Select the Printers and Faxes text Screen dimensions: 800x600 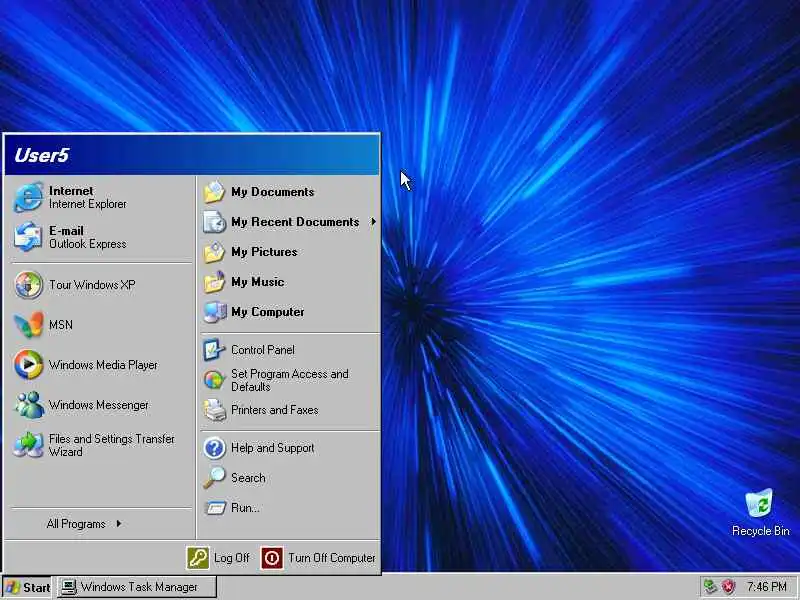coord(274,410)
